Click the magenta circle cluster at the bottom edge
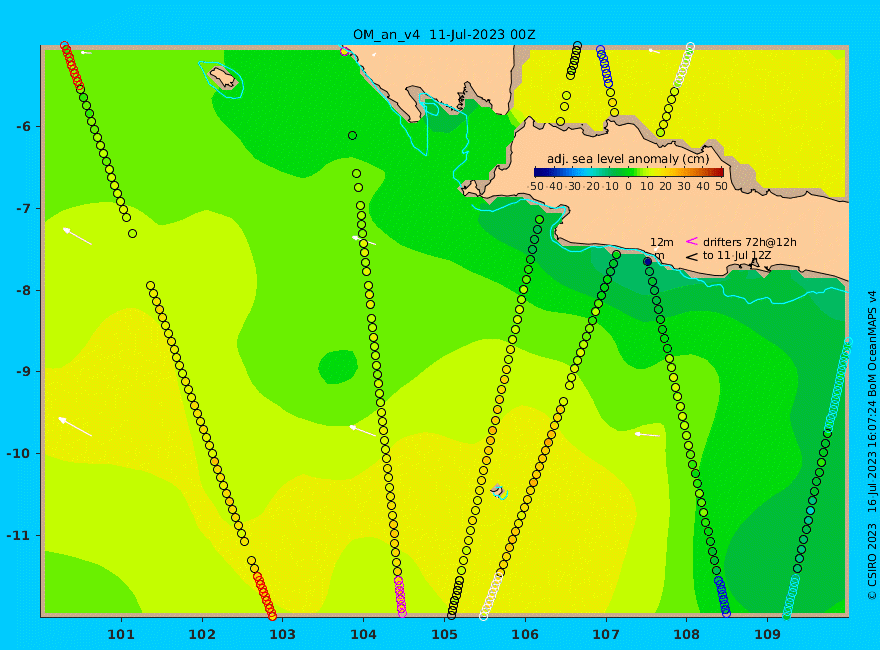880x650 pixels. click(400, 597)
